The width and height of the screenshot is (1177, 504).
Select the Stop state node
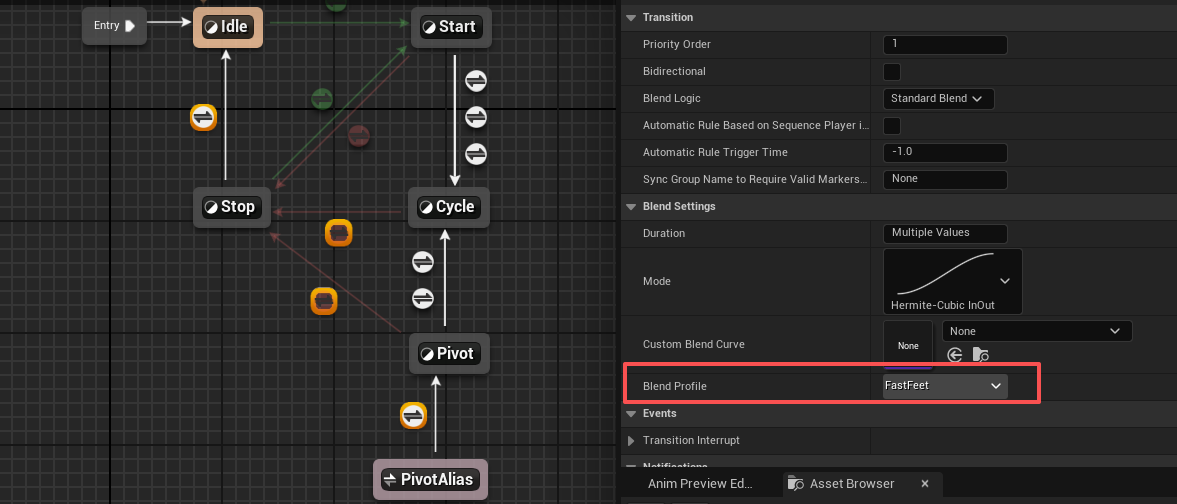pyautogui.click(x=231, y=207)
